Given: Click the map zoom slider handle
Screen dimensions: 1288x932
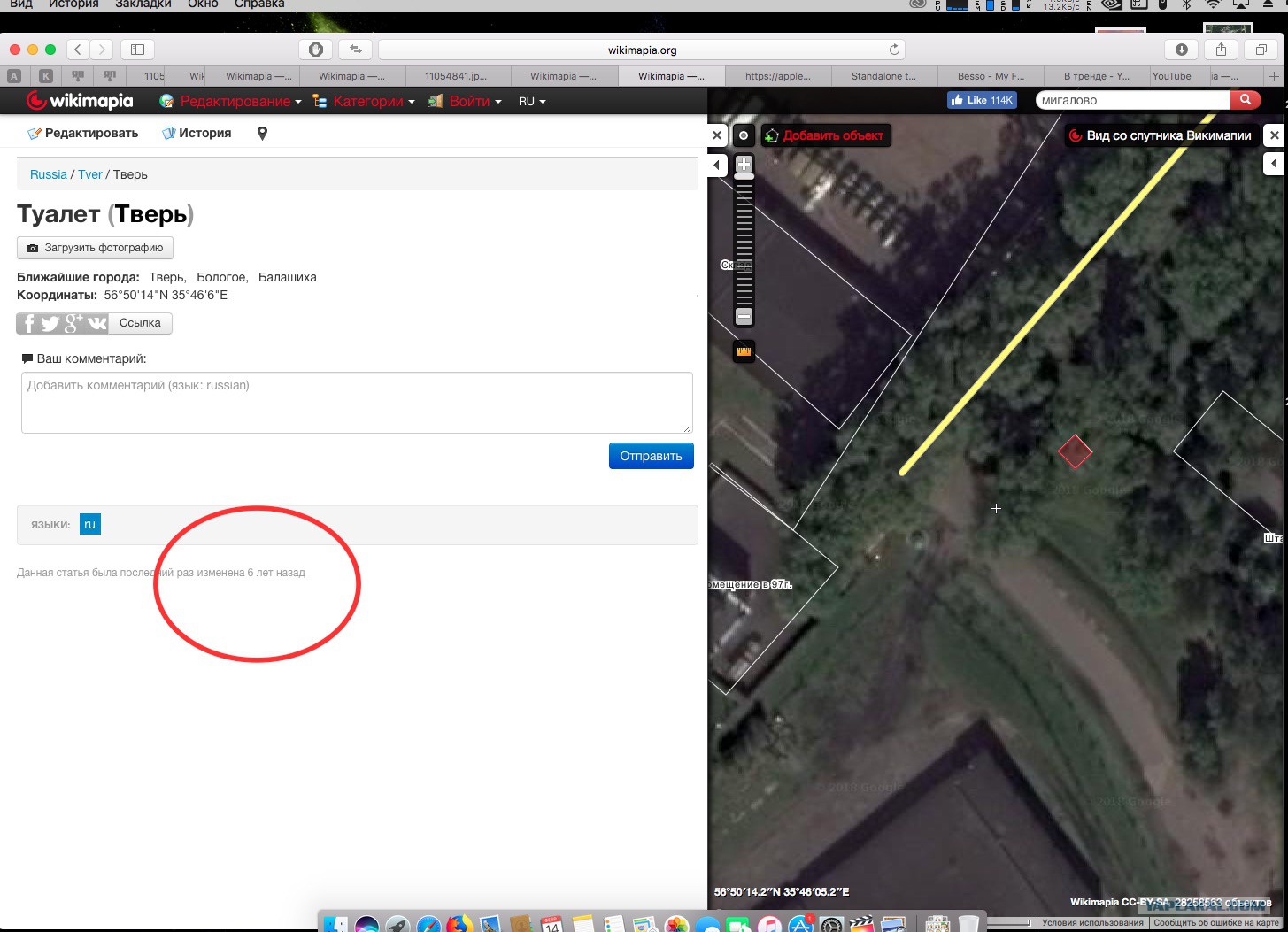Looking at the screenshot, I should [x=744, y=177].
